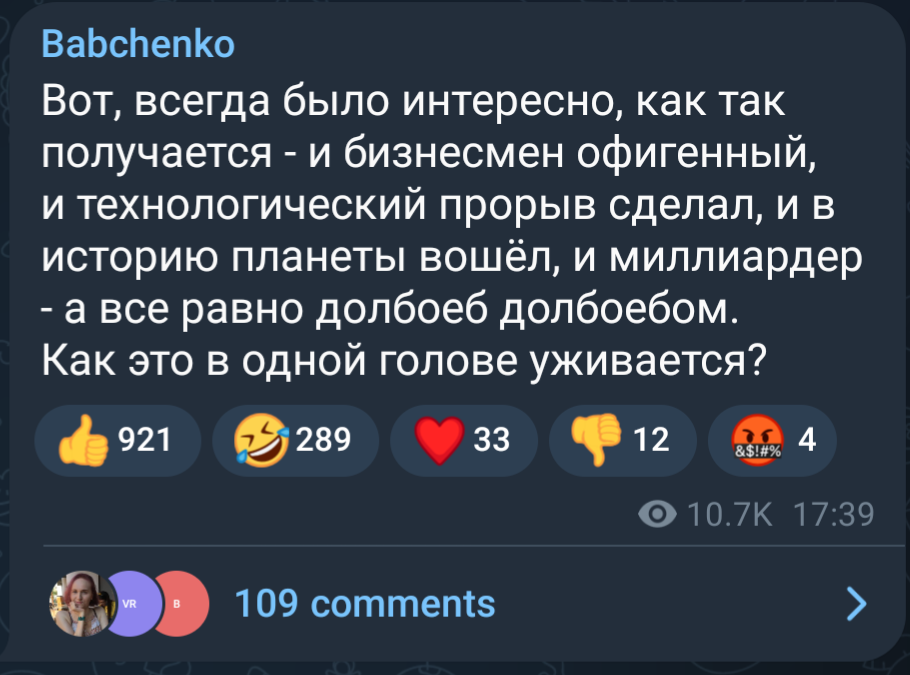This screenshot has height=675, width=910.
Task: Open the Babchenko channel name
Action: pos(139,45)
